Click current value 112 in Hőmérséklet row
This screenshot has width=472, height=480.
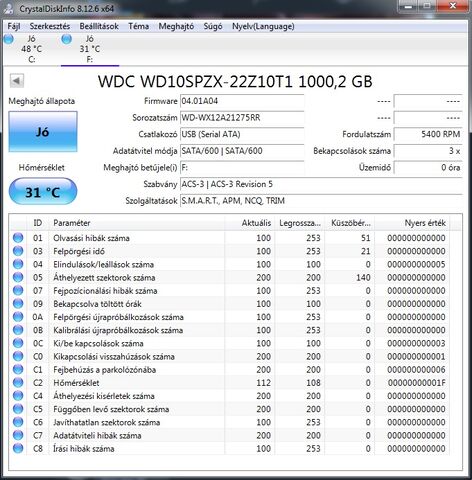tap(263, 383)
